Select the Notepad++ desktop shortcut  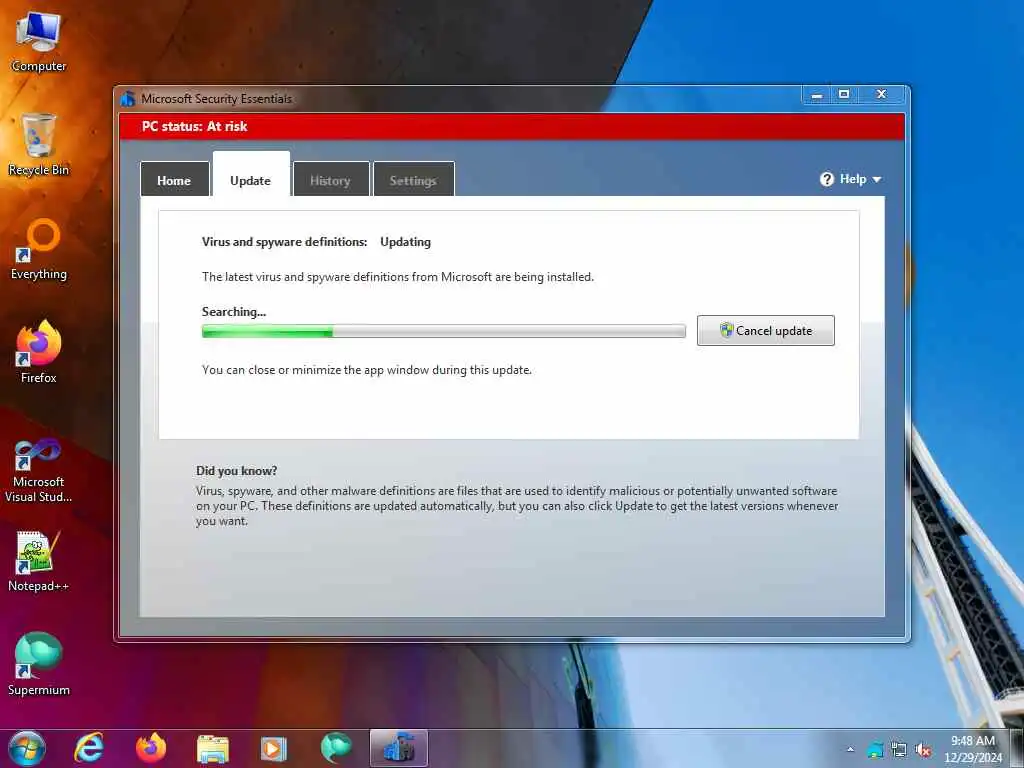(39, 561)
